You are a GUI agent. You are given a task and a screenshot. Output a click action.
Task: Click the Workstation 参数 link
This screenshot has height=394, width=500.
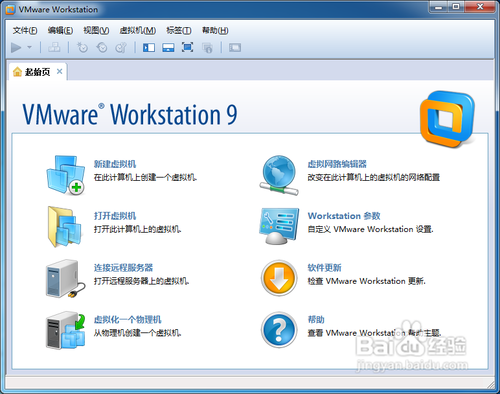344,216
